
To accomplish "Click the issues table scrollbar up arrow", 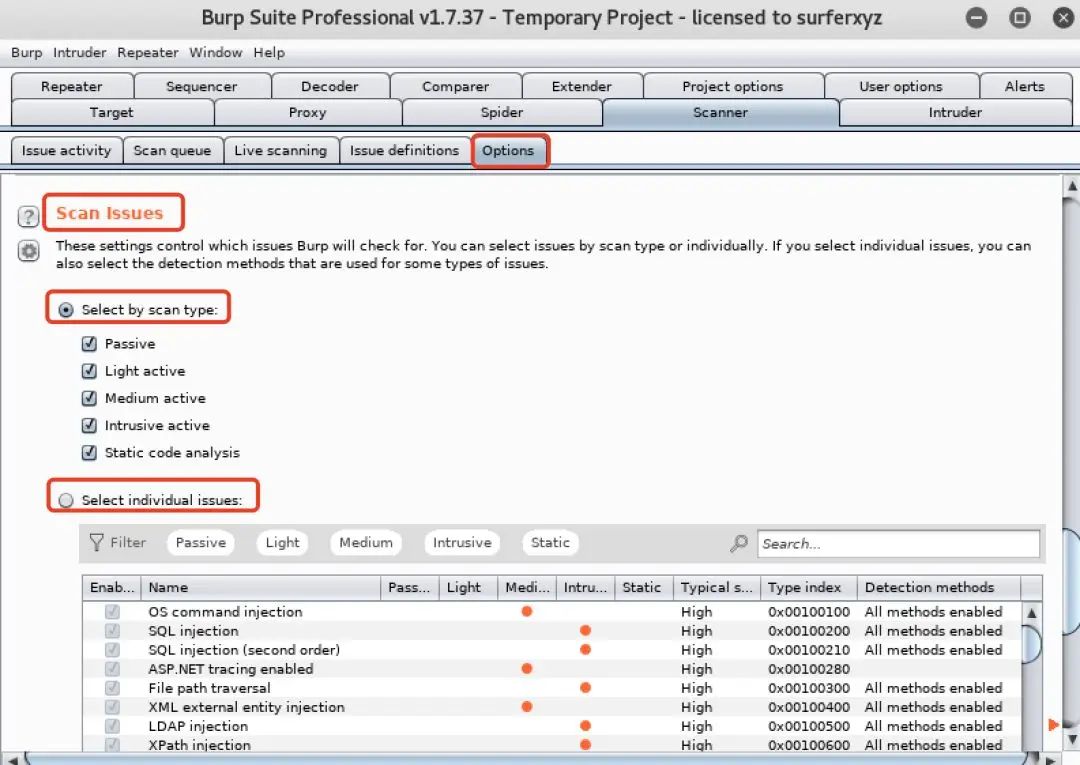I will (x=1031, y=613).
